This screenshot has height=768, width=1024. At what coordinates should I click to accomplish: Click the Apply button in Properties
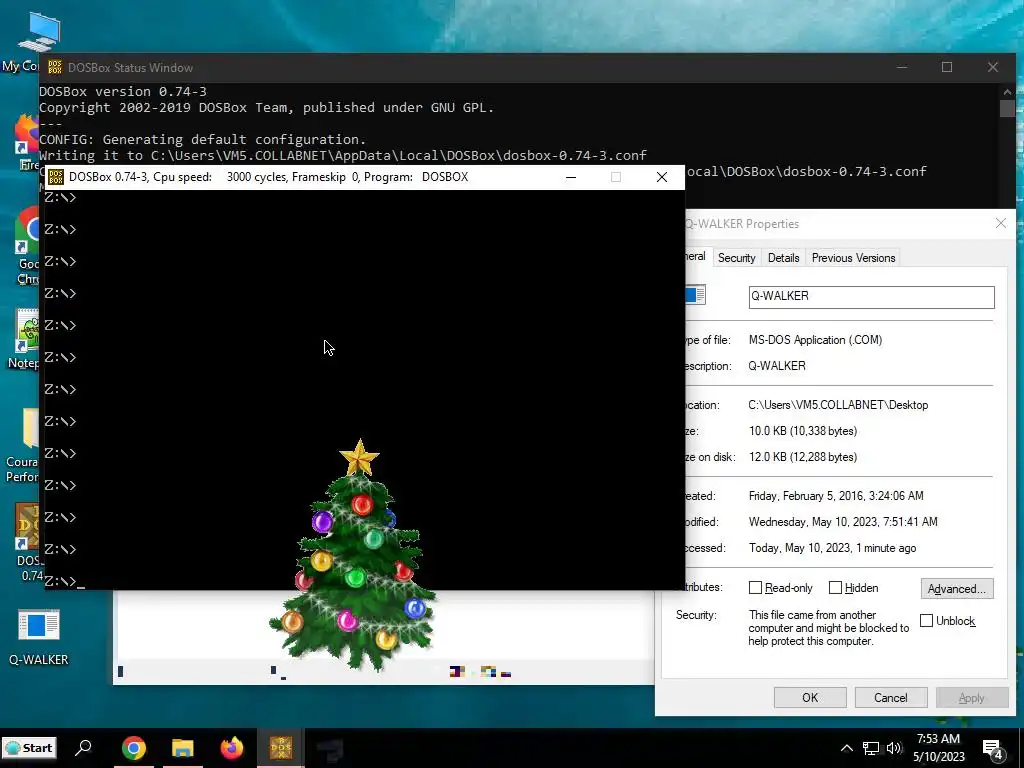point(972,697)
